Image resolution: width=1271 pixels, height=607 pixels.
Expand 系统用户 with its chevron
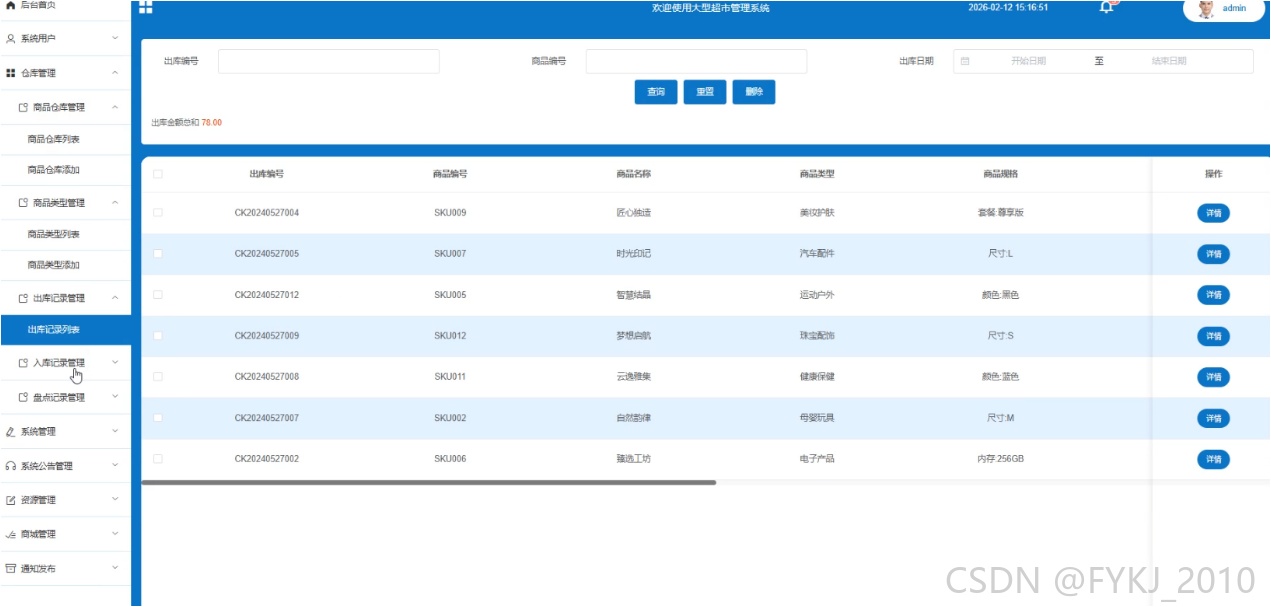[x=115, y=38]
